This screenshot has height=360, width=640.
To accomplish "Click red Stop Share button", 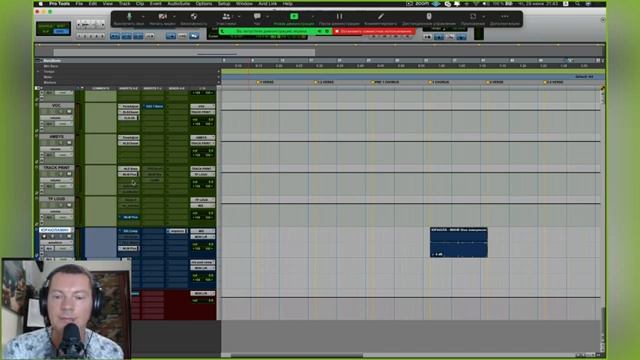I will pos(374,31).
